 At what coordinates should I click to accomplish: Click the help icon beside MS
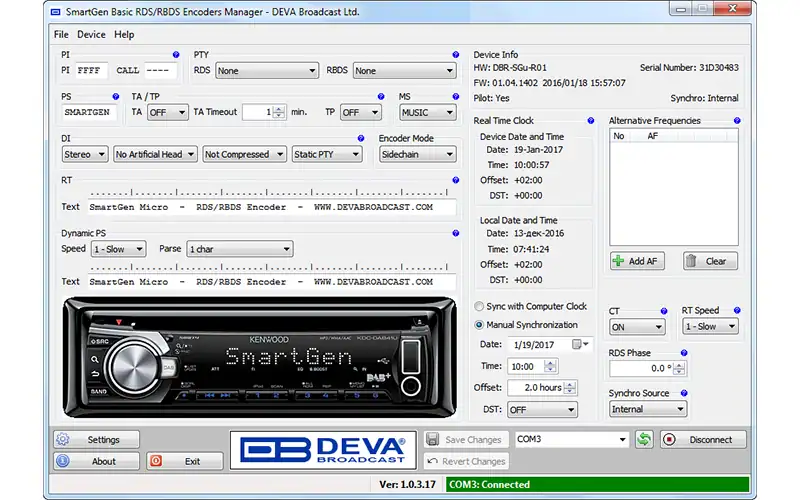coord(456,96)
